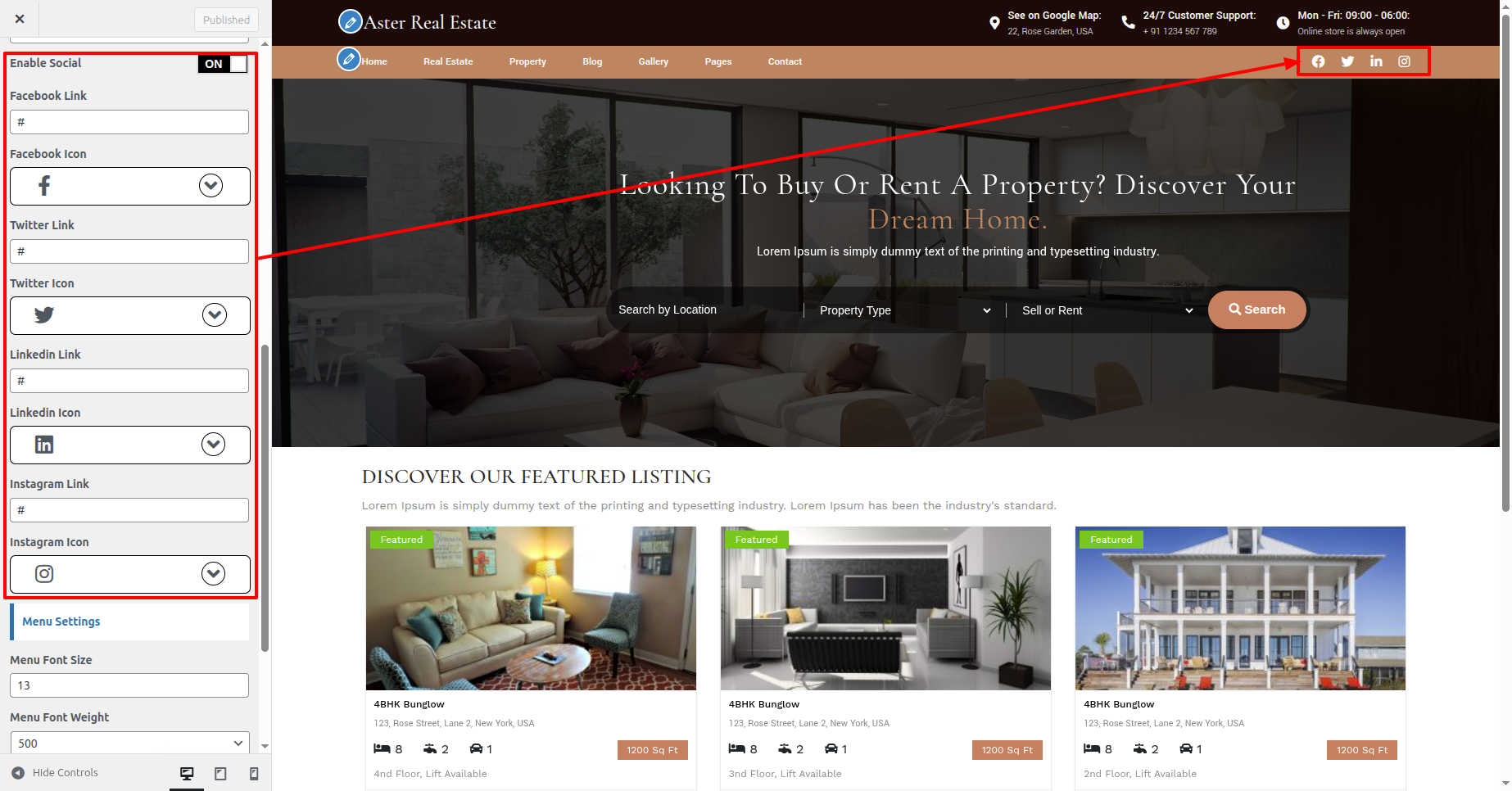Click Hide Controls

pos(55,773)
